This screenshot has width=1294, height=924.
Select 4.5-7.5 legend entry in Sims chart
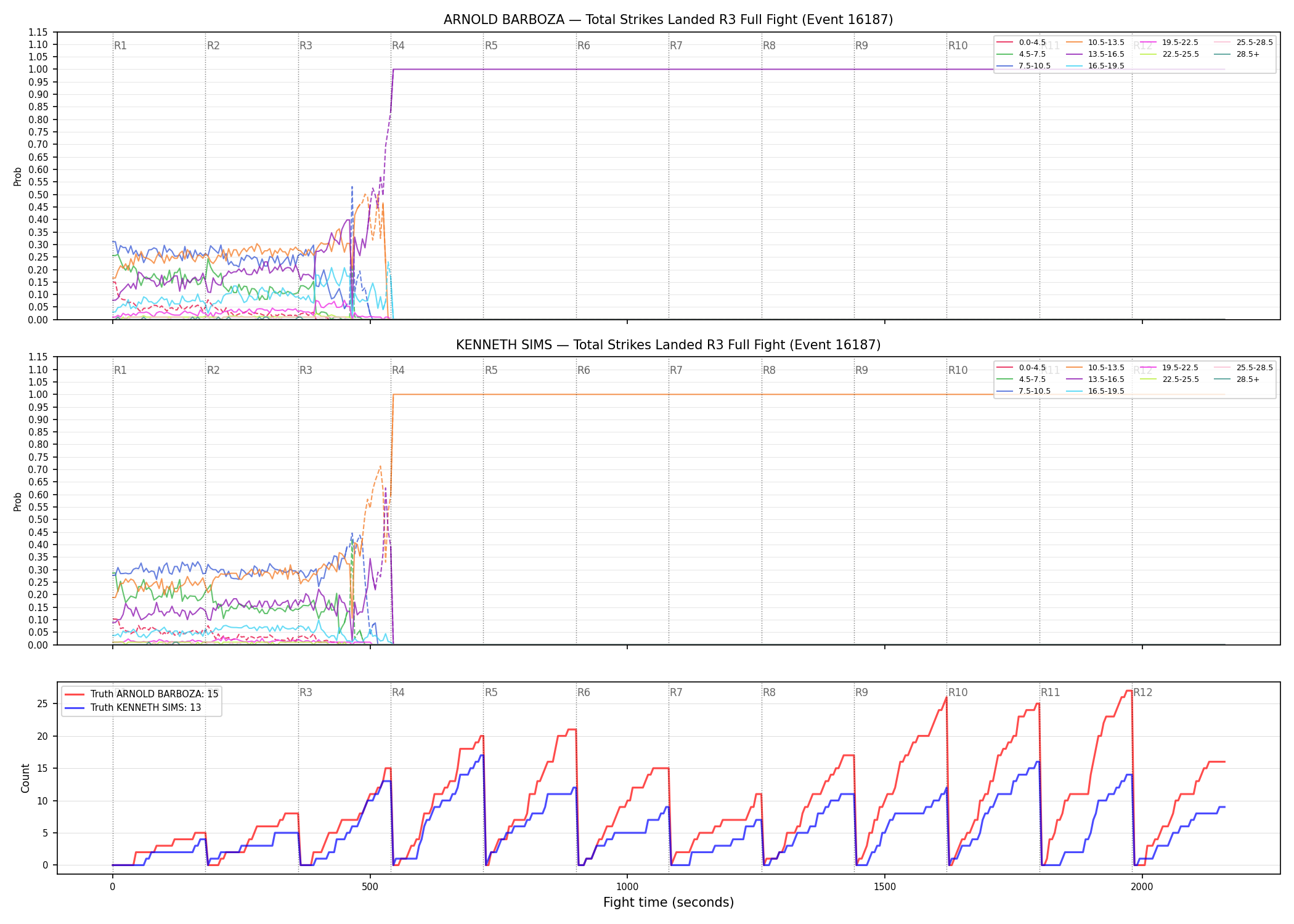1021,379
